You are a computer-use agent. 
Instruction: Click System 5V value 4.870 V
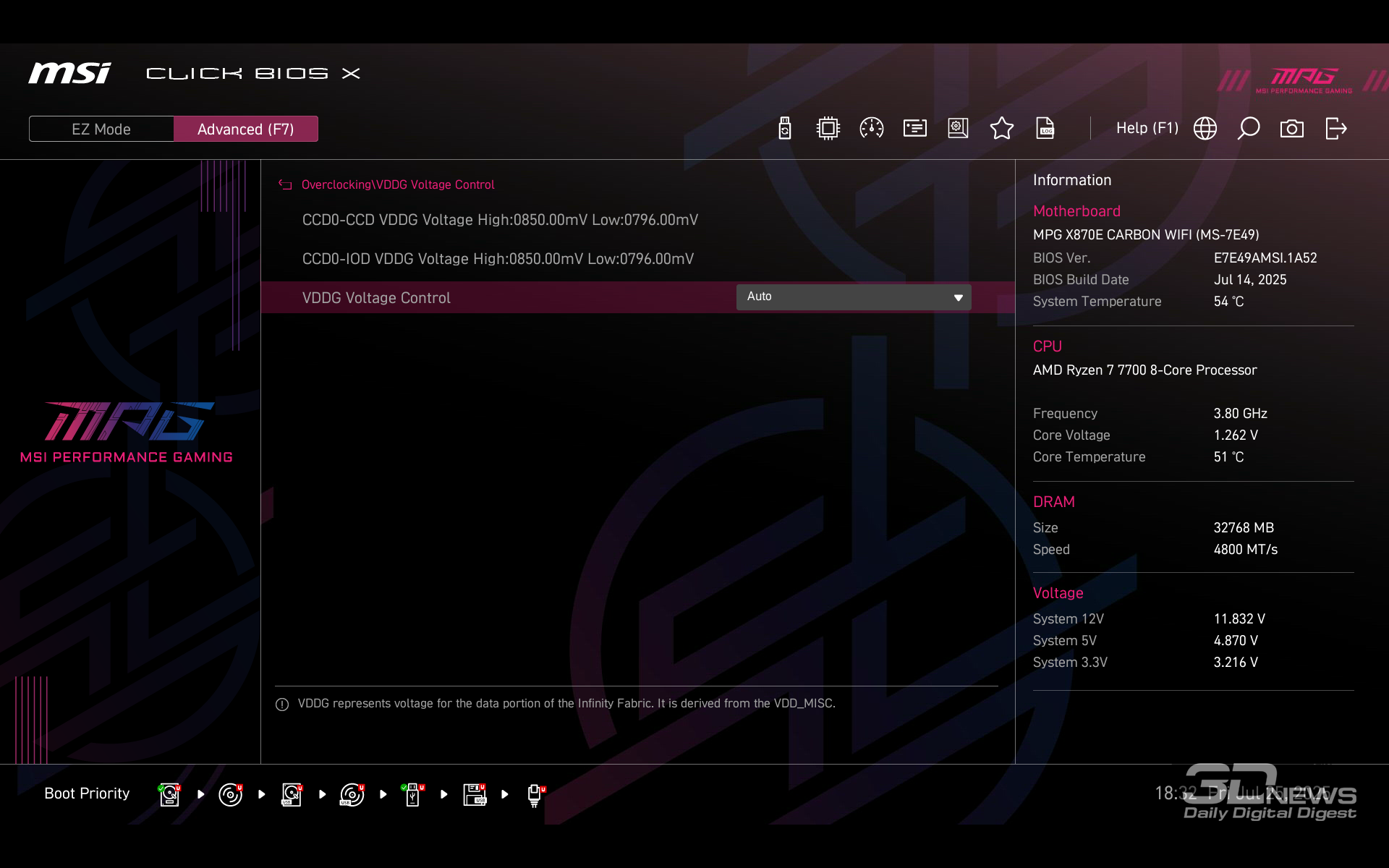pos(1236,641)
